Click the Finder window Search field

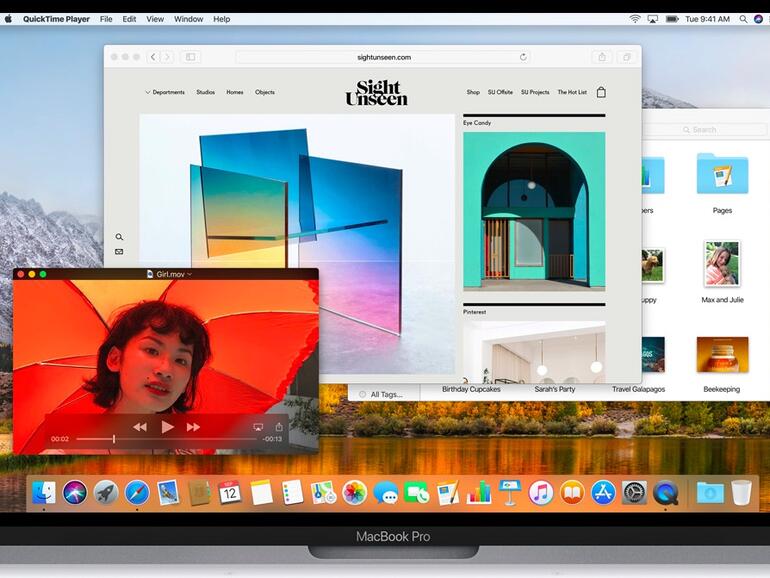[x=706, y=130]
